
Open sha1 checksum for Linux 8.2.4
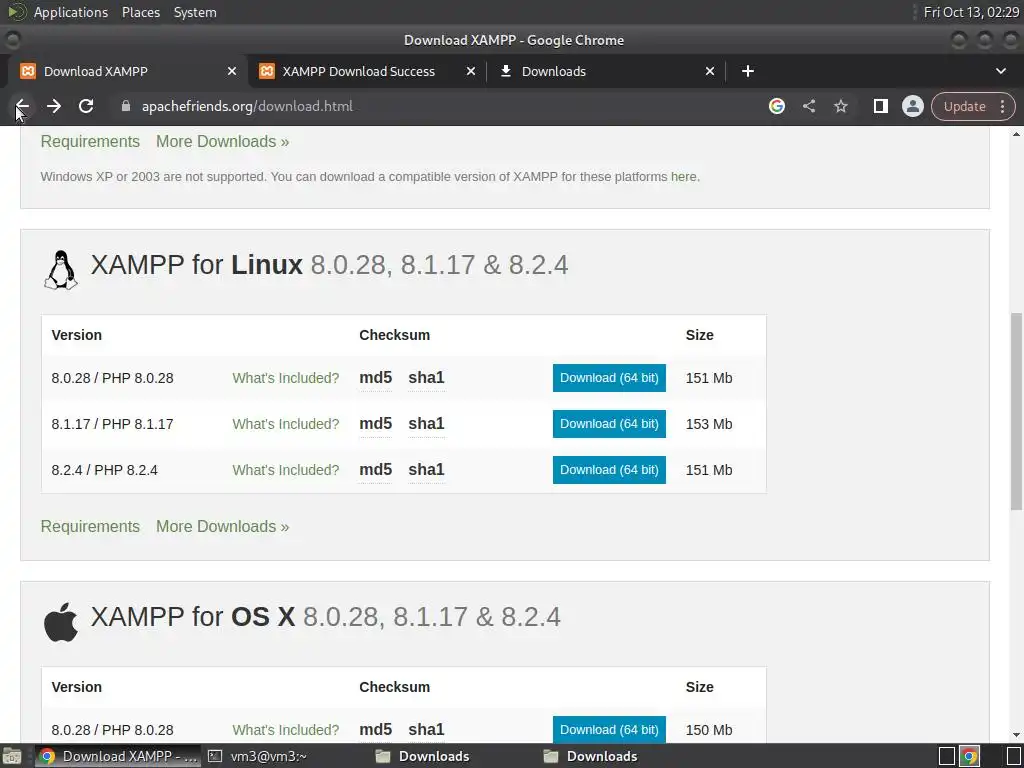[x=426, y=470]
